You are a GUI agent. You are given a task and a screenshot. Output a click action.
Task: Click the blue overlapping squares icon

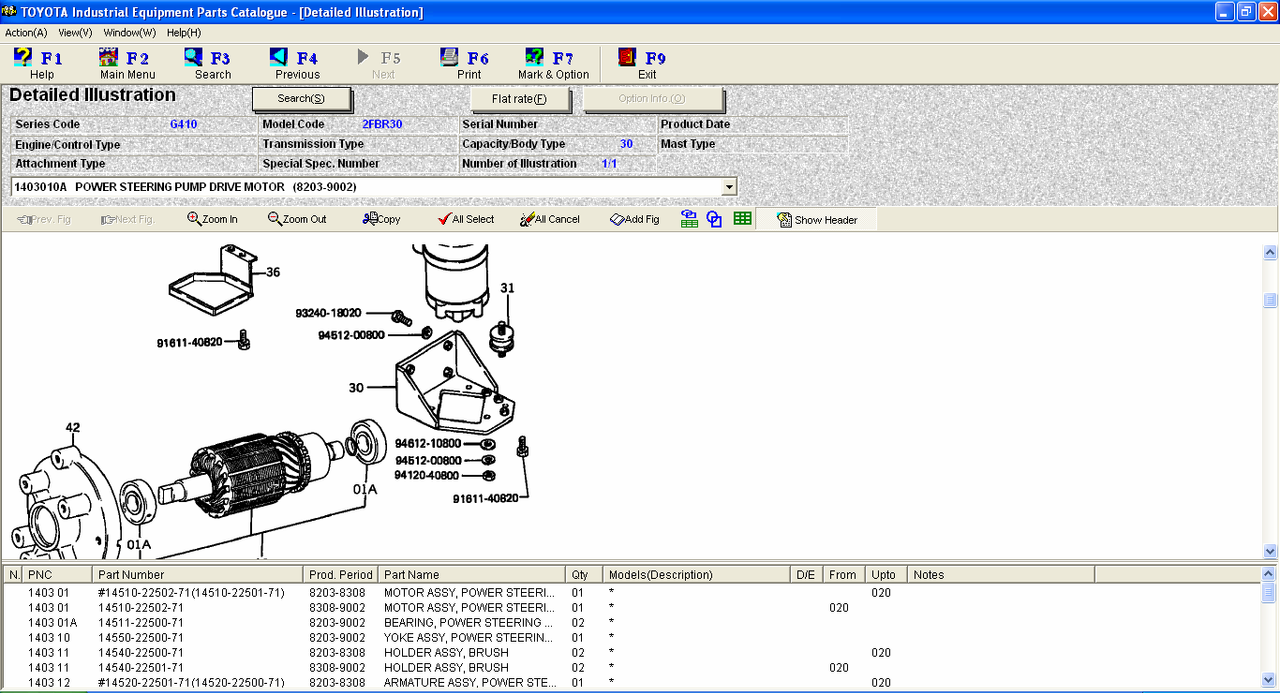(714, 219)
